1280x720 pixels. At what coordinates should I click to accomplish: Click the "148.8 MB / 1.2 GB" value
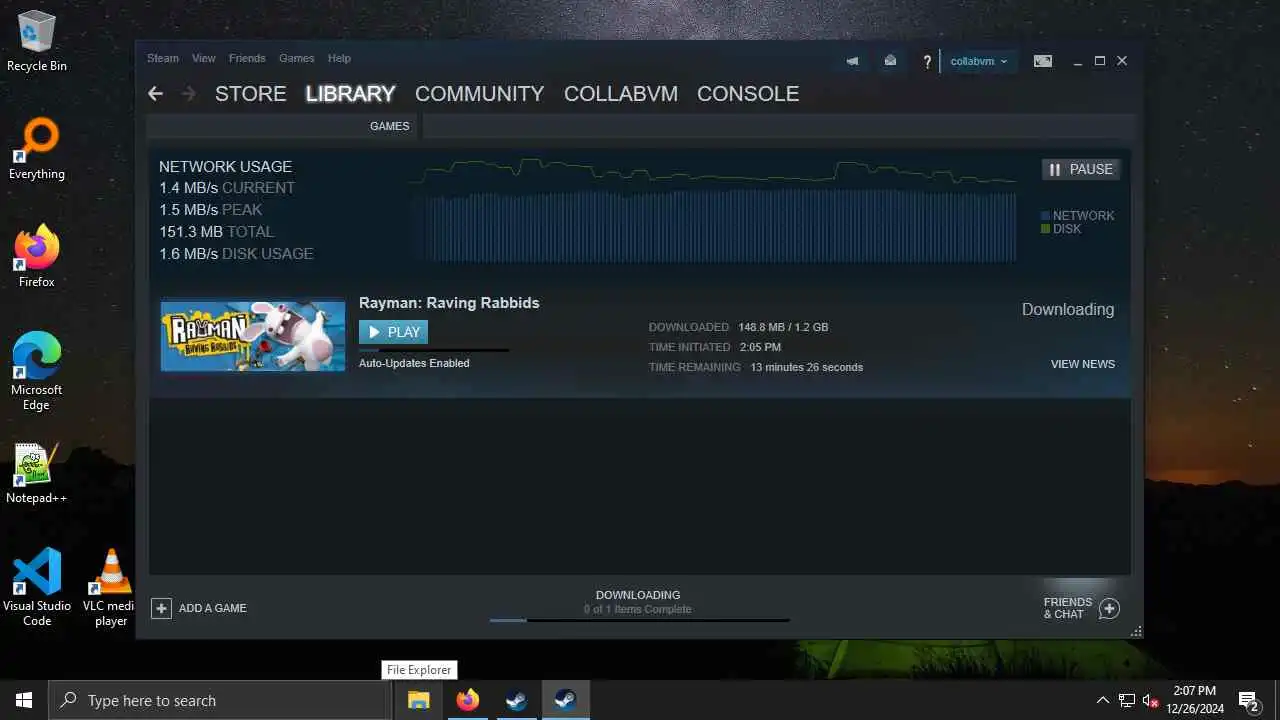coord(783,327)
